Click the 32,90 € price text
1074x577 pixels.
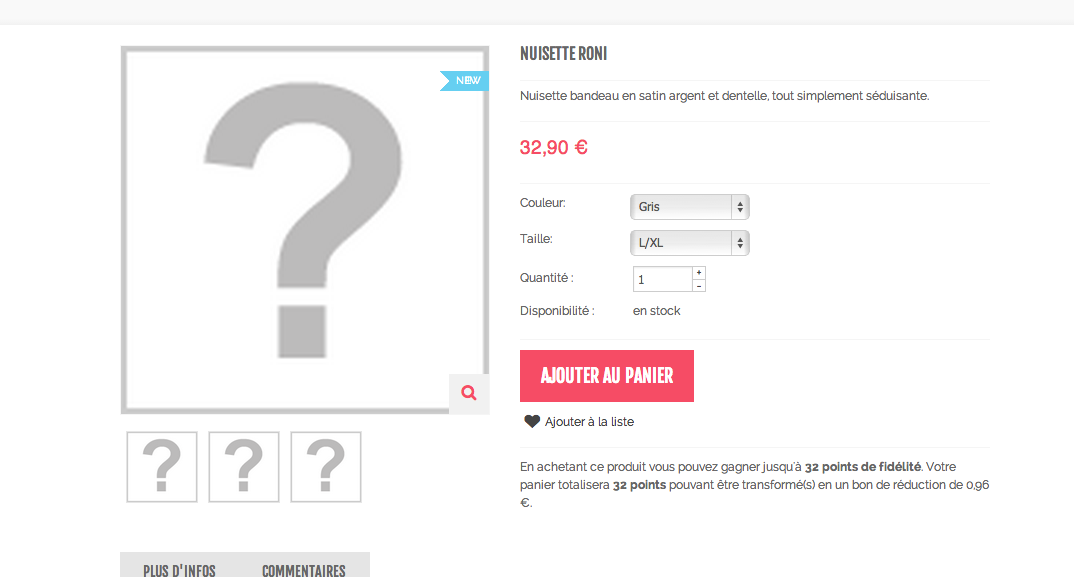point(553,147)
